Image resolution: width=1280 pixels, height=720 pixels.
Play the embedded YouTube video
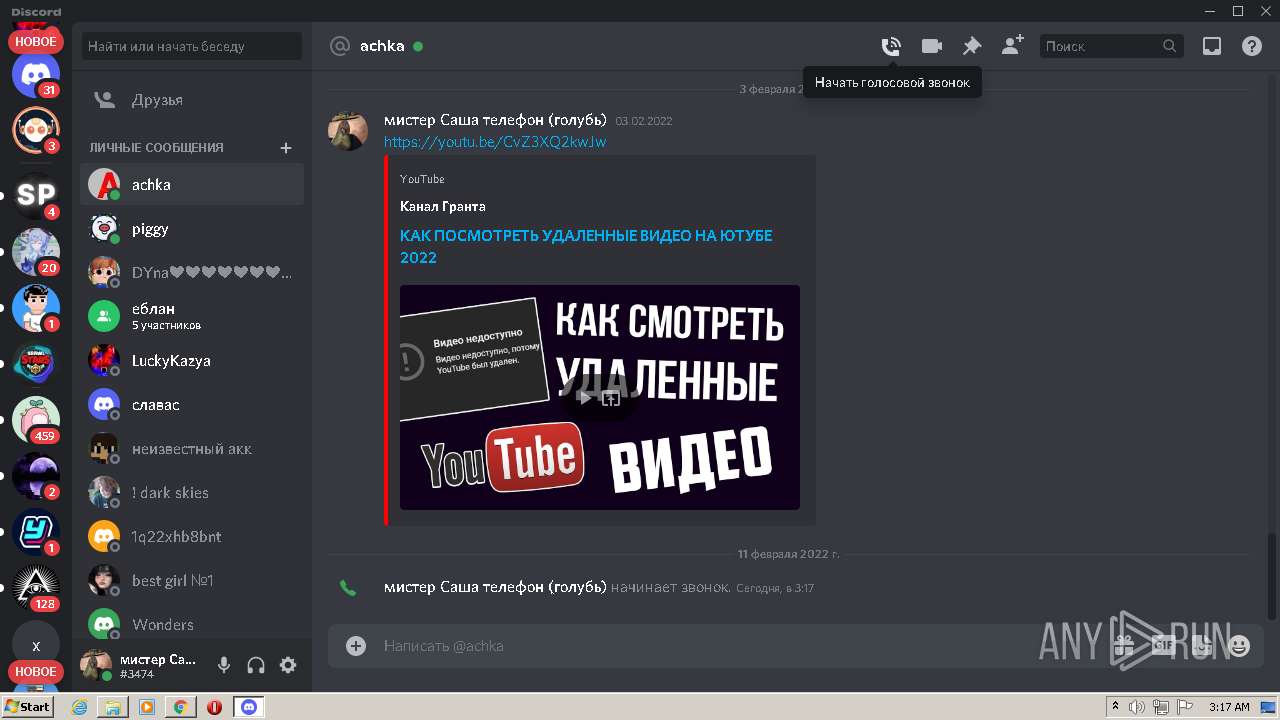coord(586,398)
